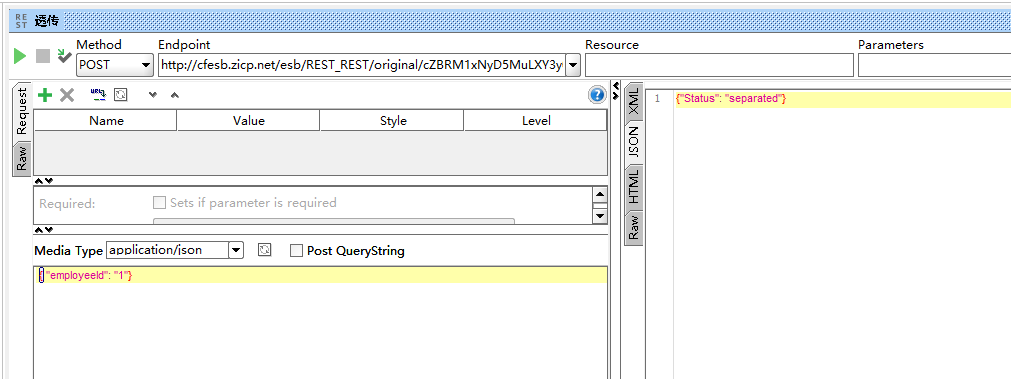Click the Status separated response line
The image size is (1011, 379).
(x=842, y=99)
